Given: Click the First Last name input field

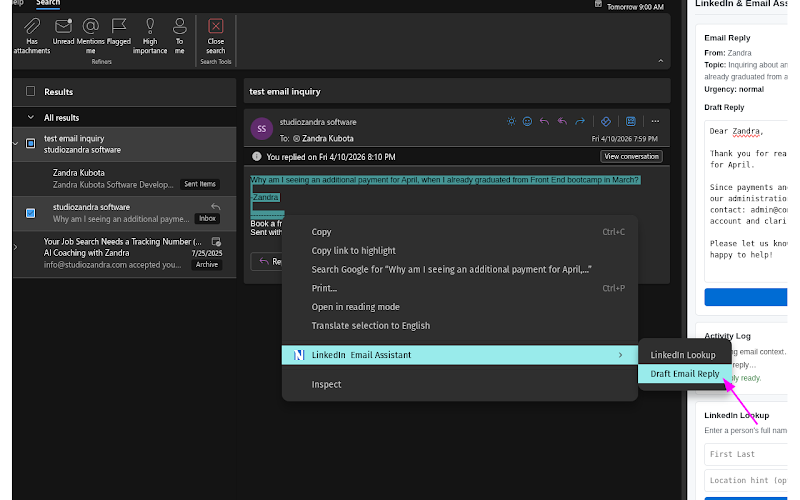Looking at the screenshot, I should click(x=746, y=454).
